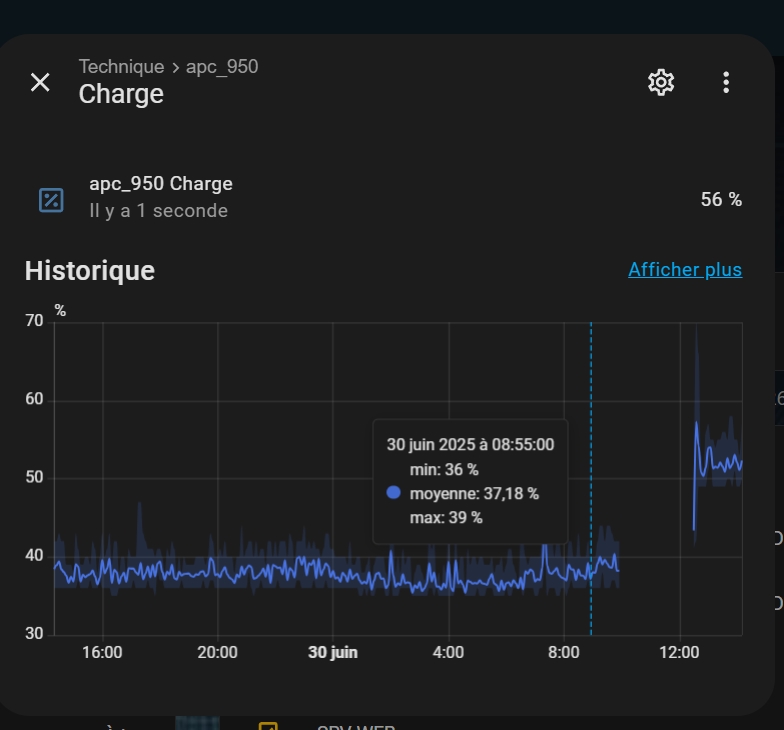Click the Charge dialog title
Image resolution: width=784 pixels, height=730 pixels.
[x=121, y=94]
